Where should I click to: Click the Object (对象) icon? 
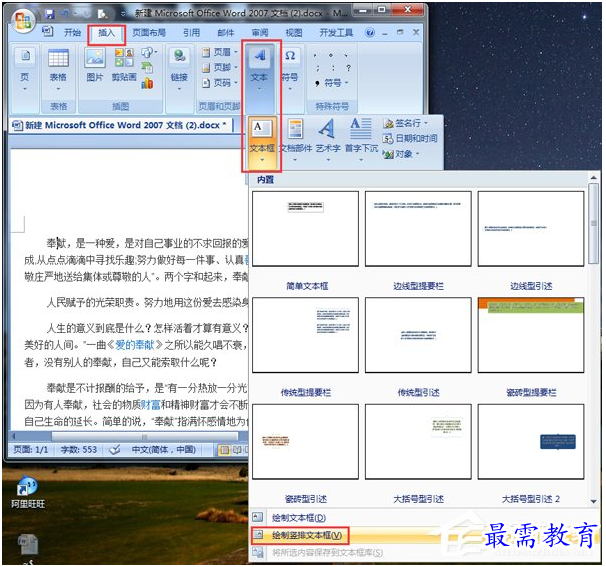pos(401,154)
